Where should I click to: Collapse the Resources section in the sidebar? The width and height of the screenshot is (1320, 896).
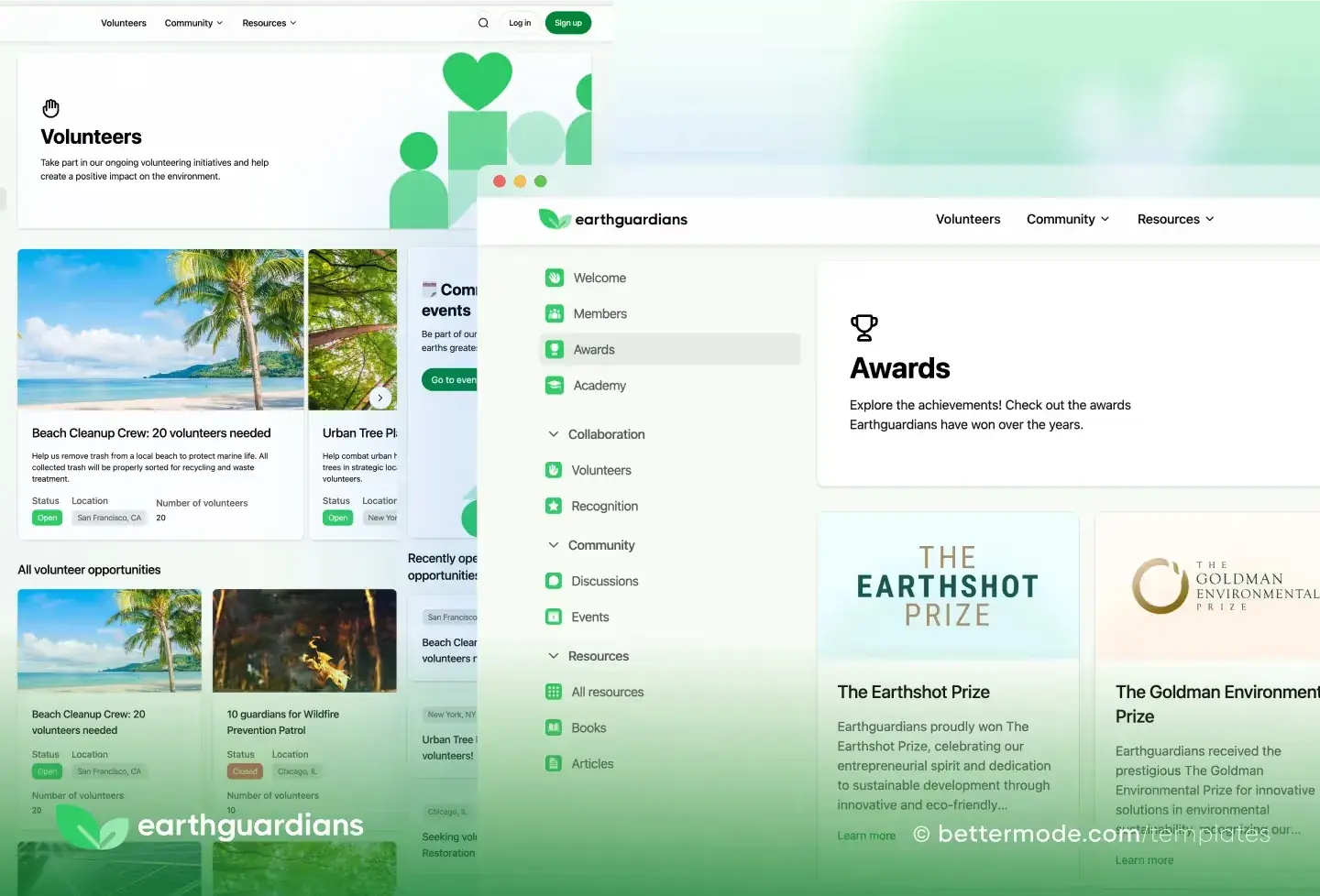(554, 656)
